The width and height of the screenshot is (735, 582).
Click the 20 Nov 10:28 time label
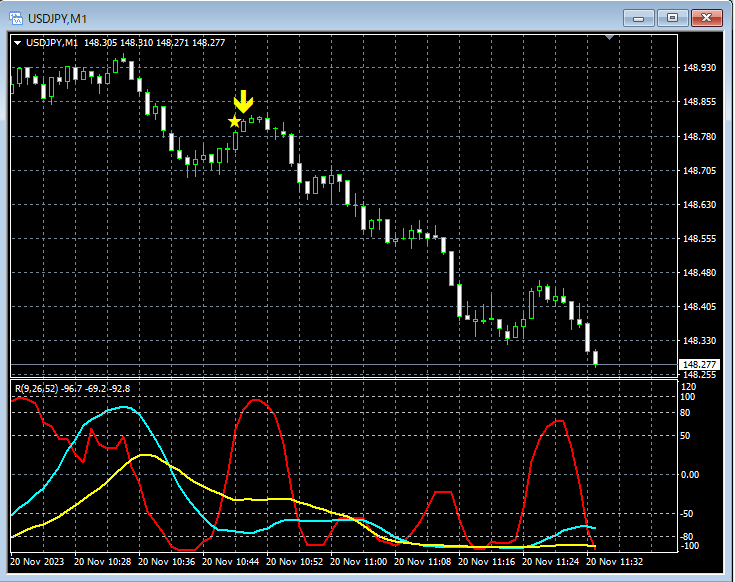102,561
